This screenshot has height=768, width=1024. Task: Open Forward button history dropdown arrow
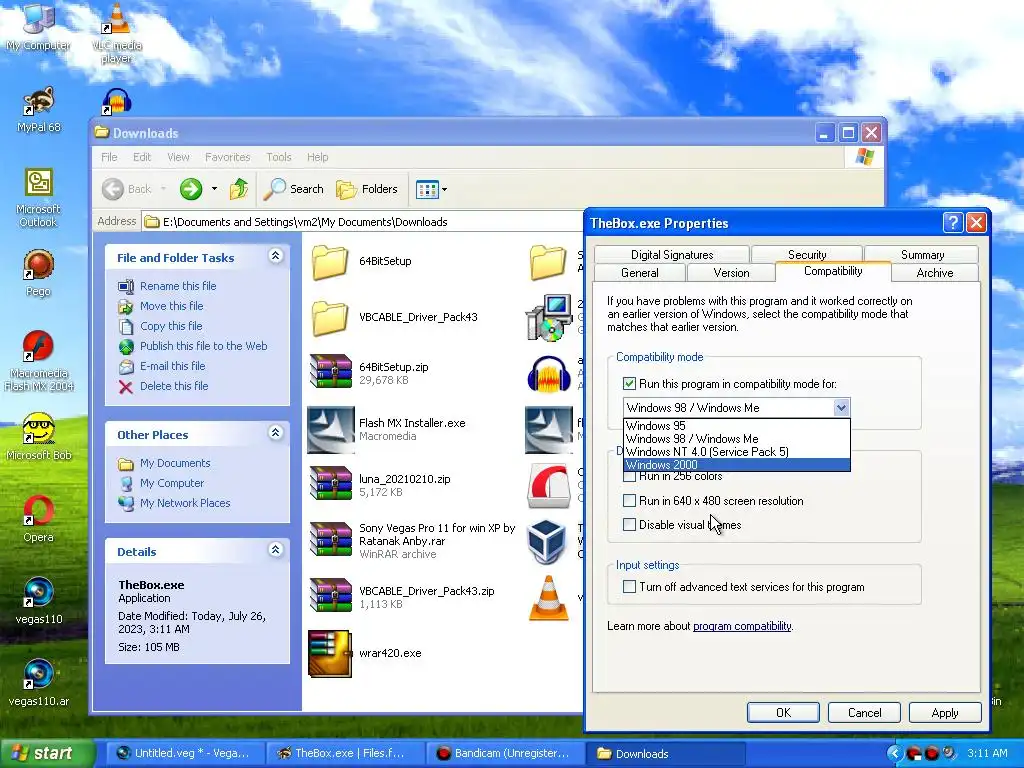214,189
